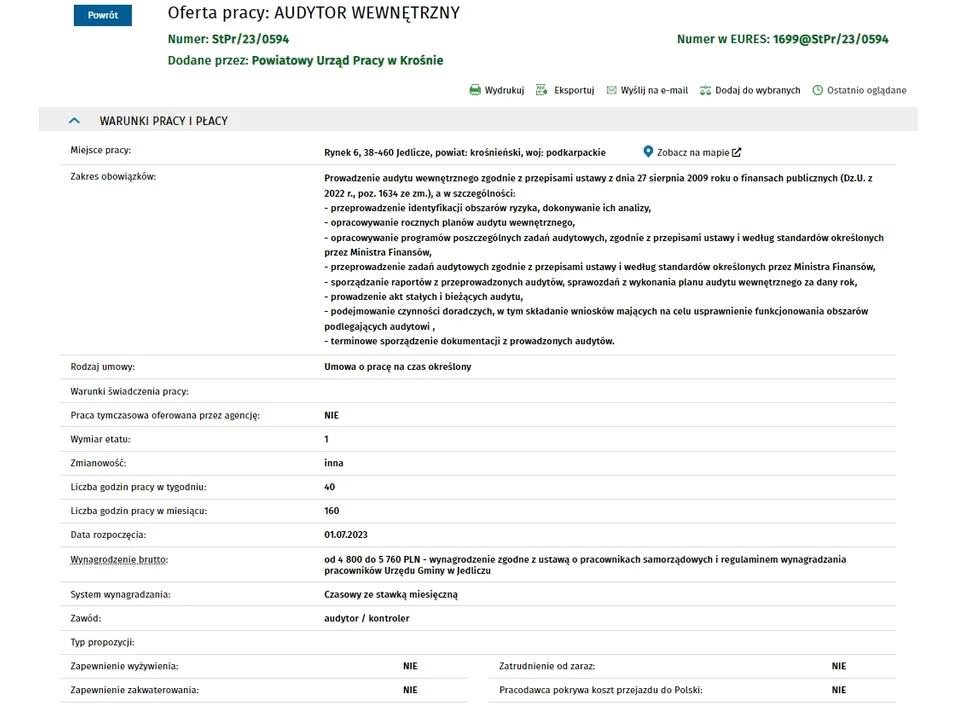
Task: Click the offer number StPr/23/0594
Action: [x=250, y=39]
